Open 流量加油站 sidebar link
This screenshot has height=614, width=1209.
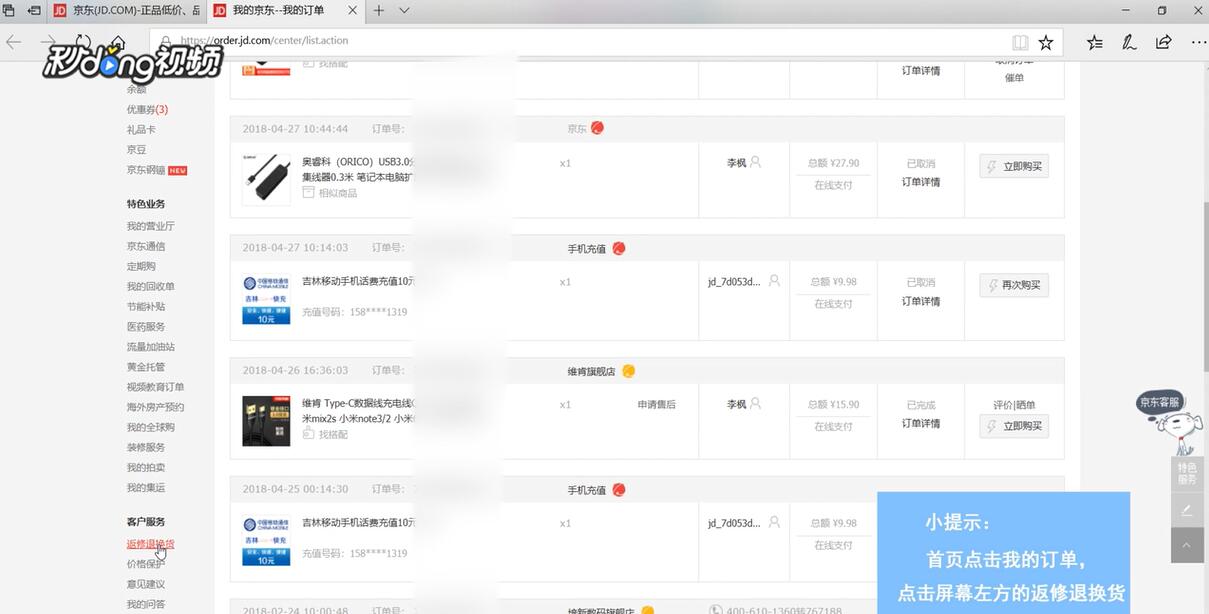(151, 346)
